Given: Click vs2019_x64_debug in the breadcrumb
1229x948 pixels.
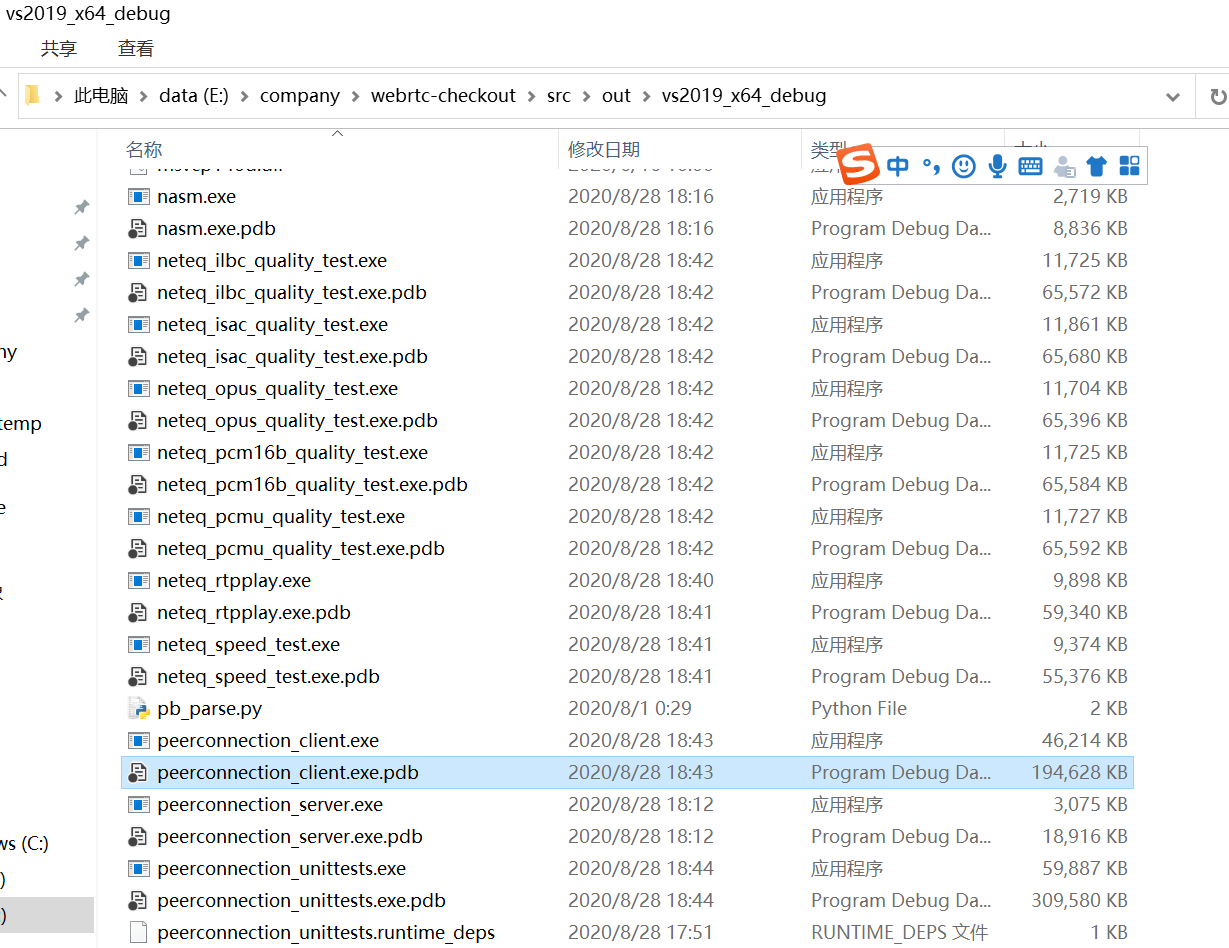Looking at the screenshot, I should pyautogui.click(x=744, y=96).
